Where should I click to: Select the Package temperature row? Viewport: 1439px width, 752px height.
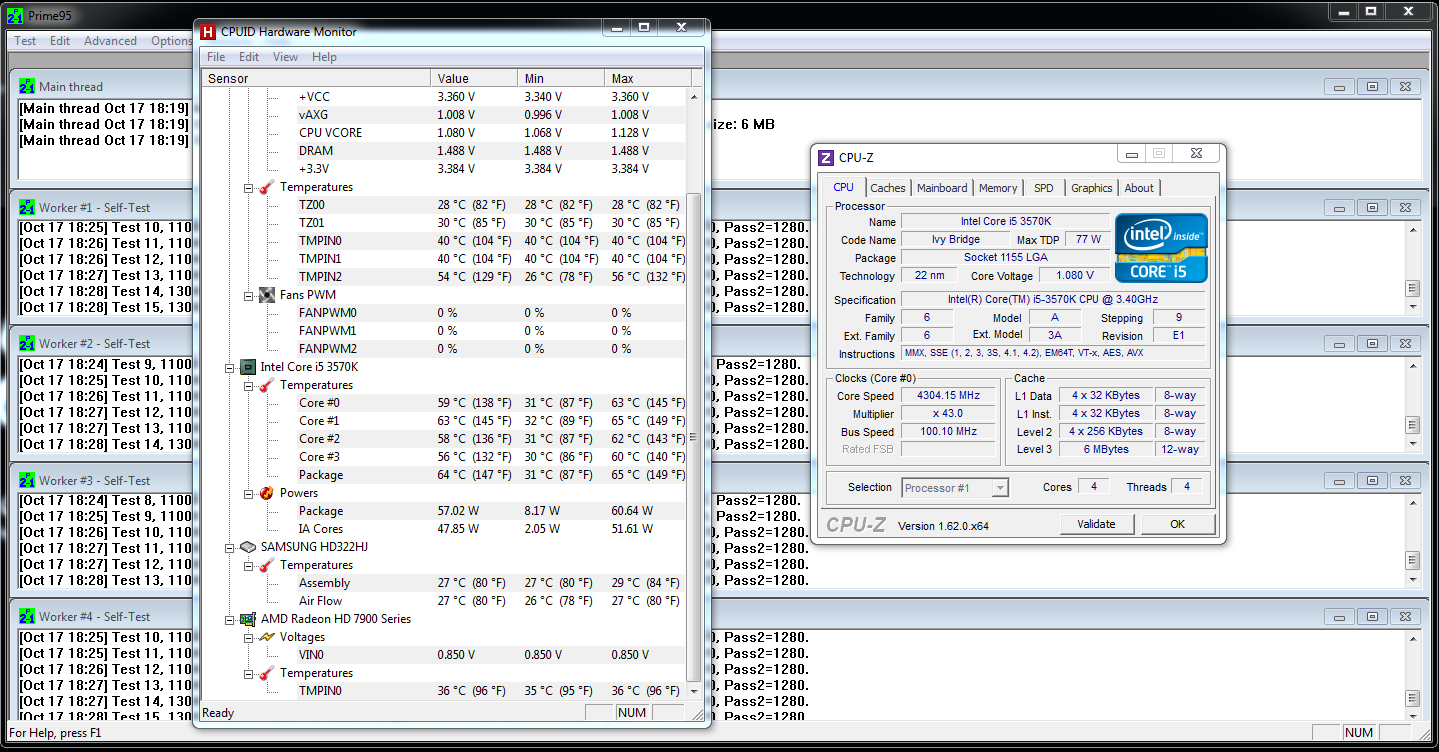[x=445, y=475]
